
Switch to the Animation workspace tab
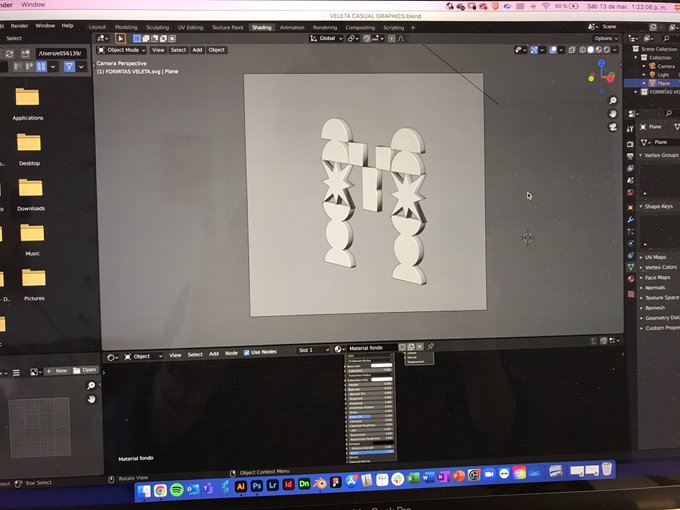(292, 27)
